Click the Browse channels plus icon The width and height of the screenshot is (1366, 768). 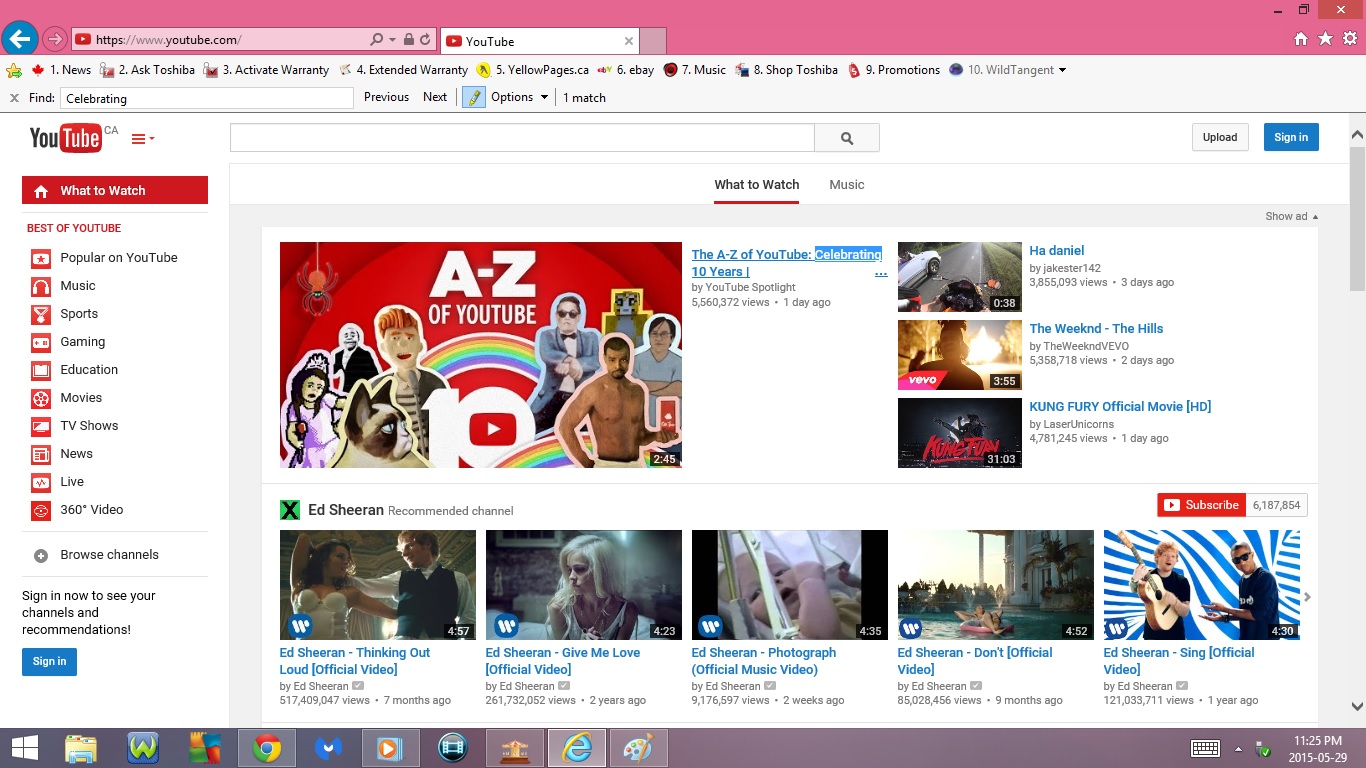pos(41,555)
